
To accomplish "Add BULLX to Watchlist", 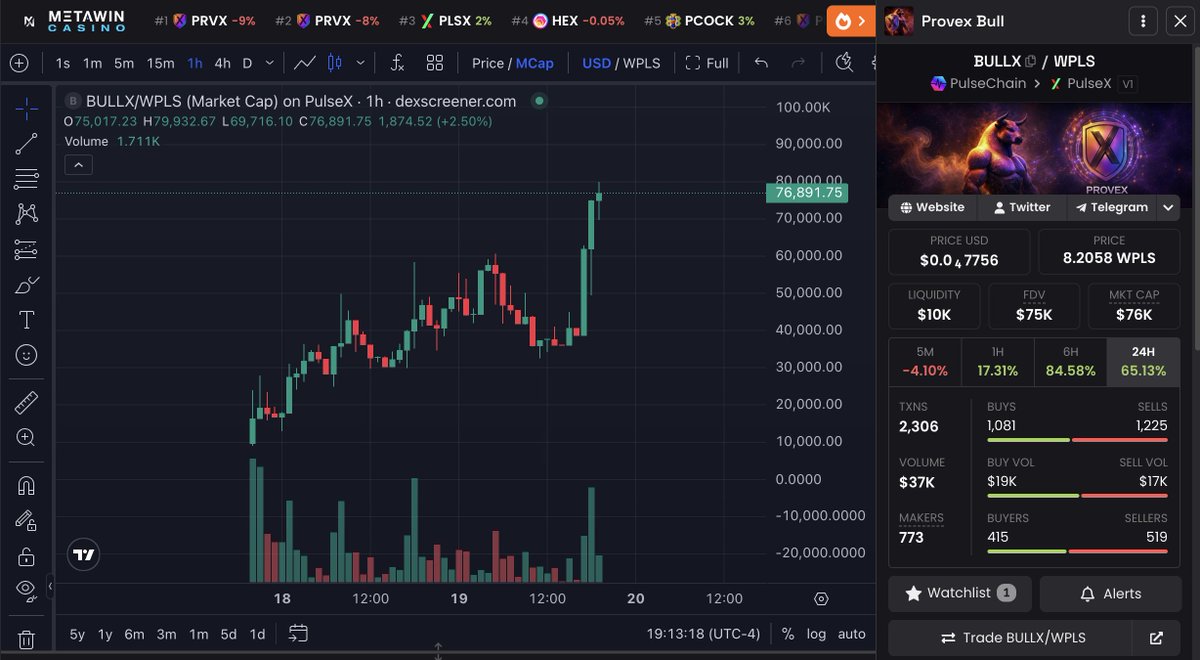I will tap(960, 593).
